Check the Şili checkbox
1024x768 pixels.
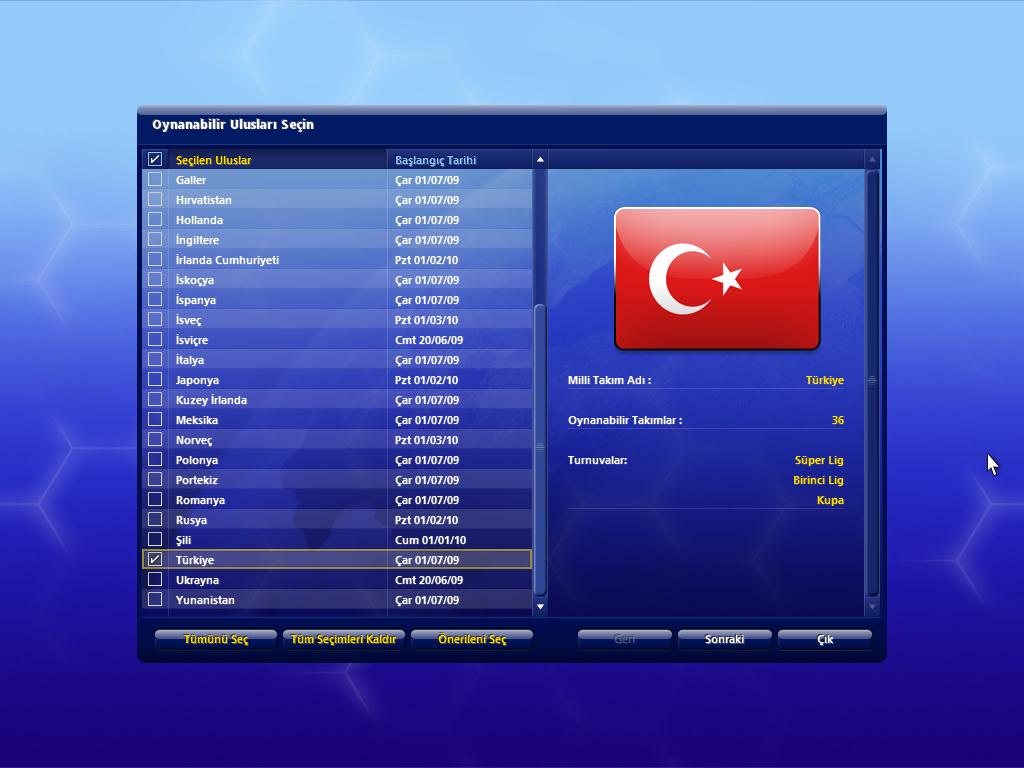[155, 539]
